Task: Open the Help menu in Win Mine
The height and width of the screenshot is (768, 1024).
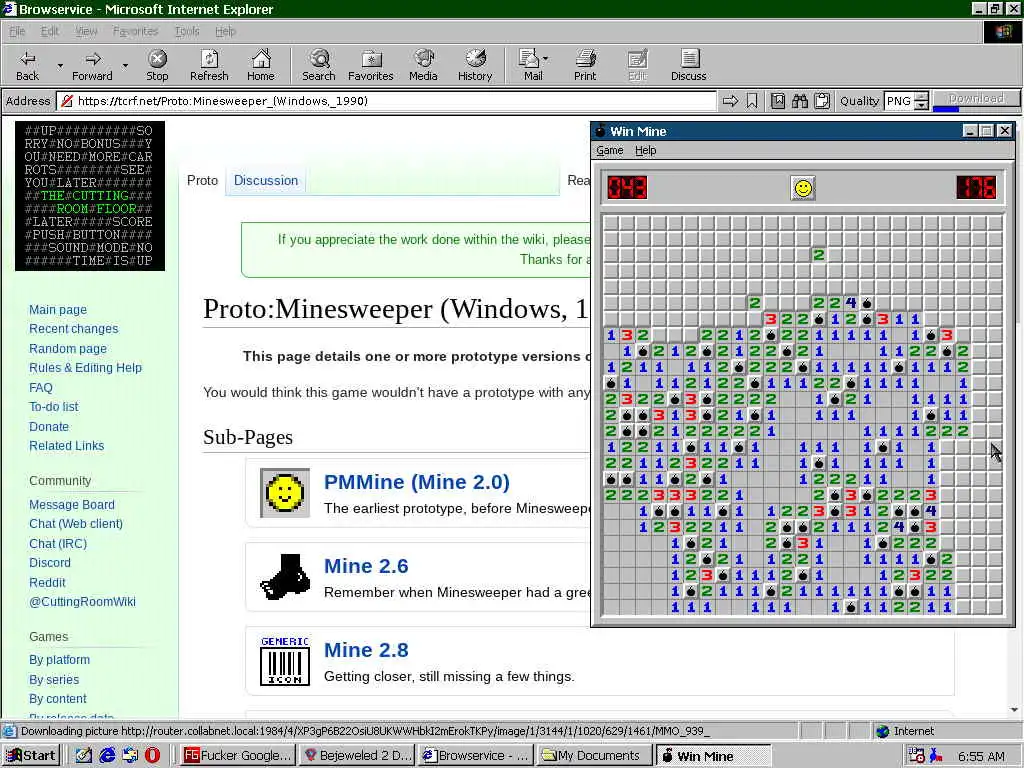Action: pyautogui.click(x=645, y=150)
